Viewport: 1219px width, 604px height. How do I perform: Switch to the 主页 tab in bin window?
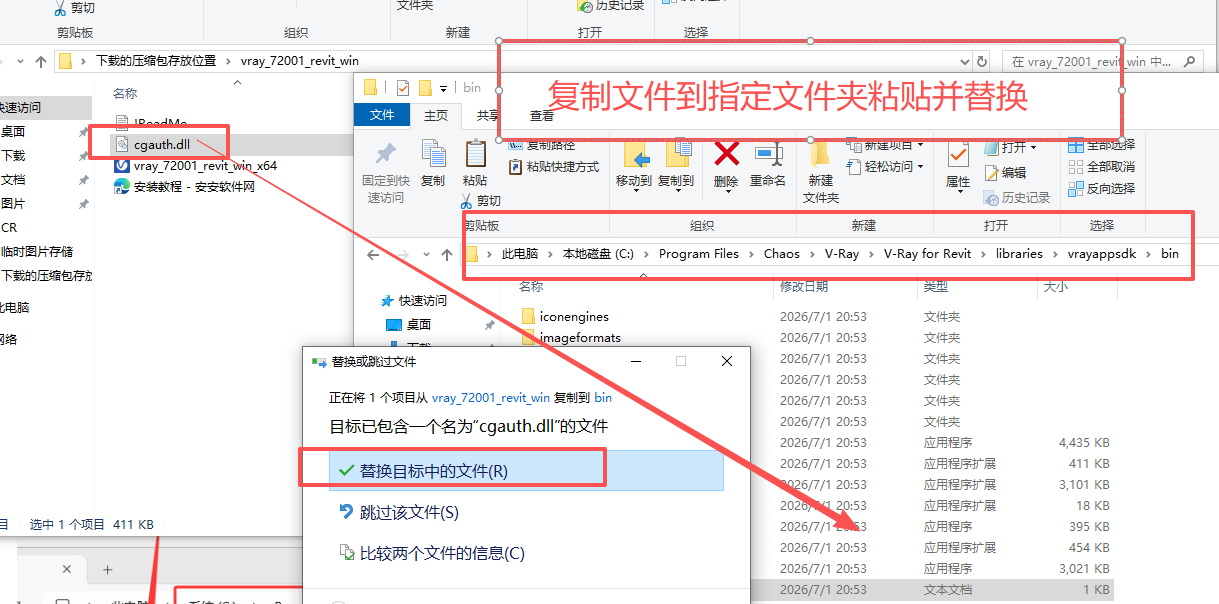pyautogui.click(x=436, y=116)
